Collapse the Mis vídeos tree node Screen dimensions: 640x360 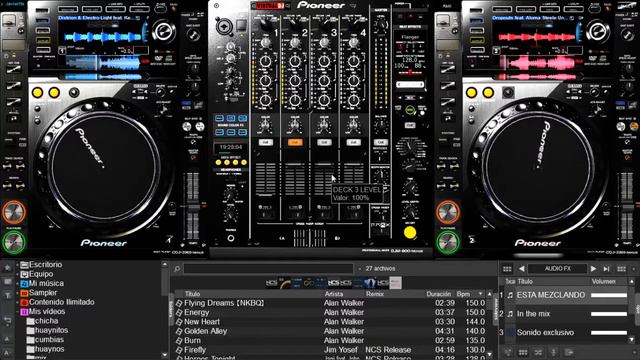click(x=18, y=312)
